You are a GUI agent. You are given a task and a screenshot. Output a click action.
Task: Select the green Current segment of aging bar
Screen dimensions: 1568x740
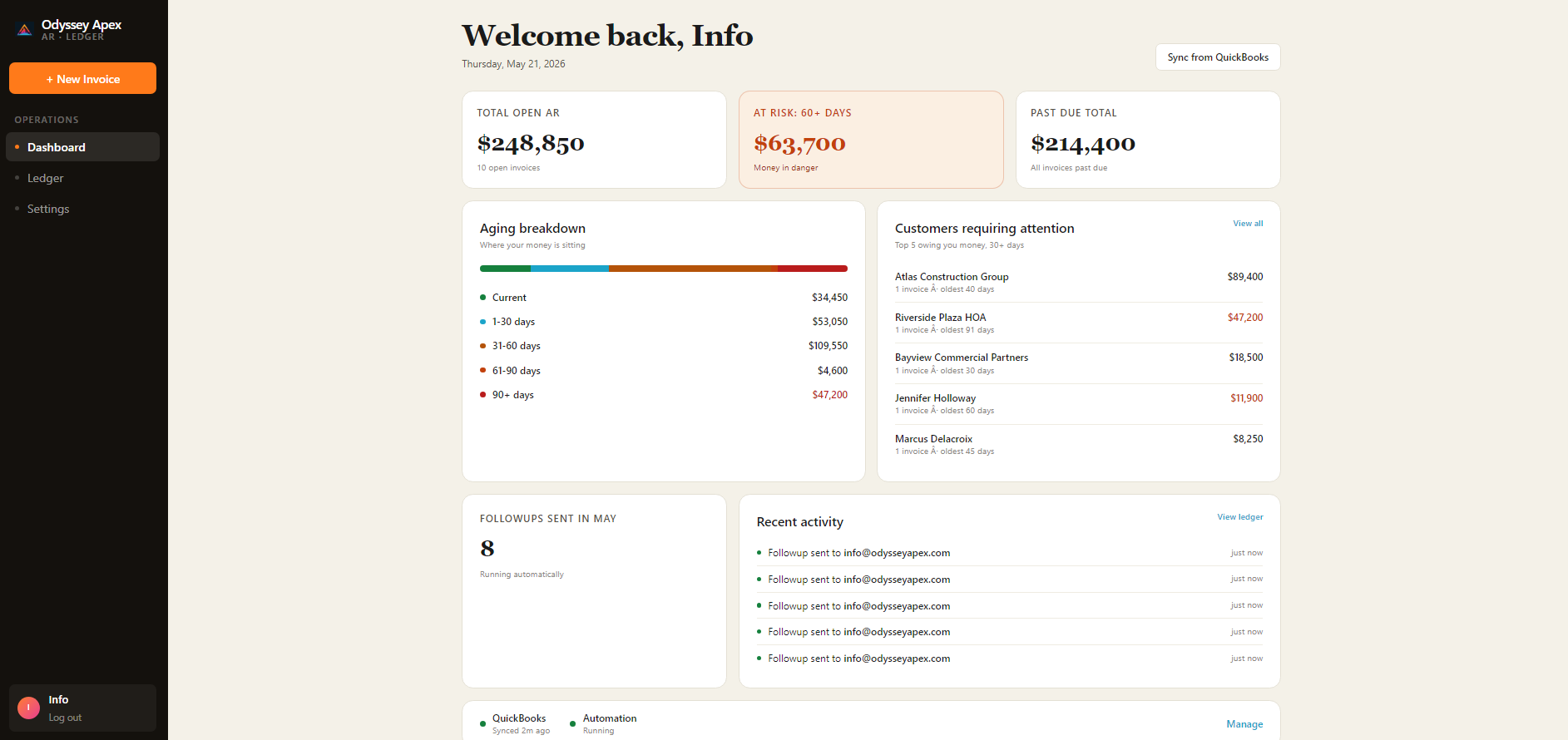(505, 269)
